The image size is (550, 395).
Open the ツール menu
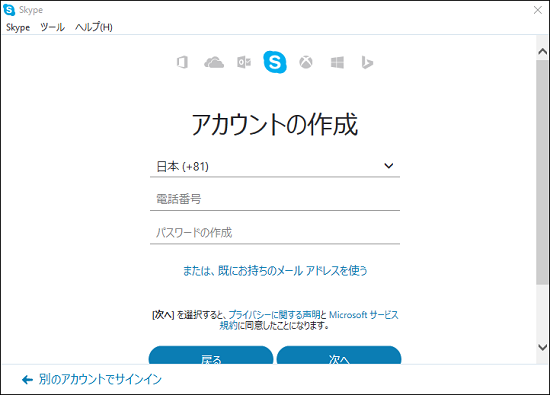[52, 27]
